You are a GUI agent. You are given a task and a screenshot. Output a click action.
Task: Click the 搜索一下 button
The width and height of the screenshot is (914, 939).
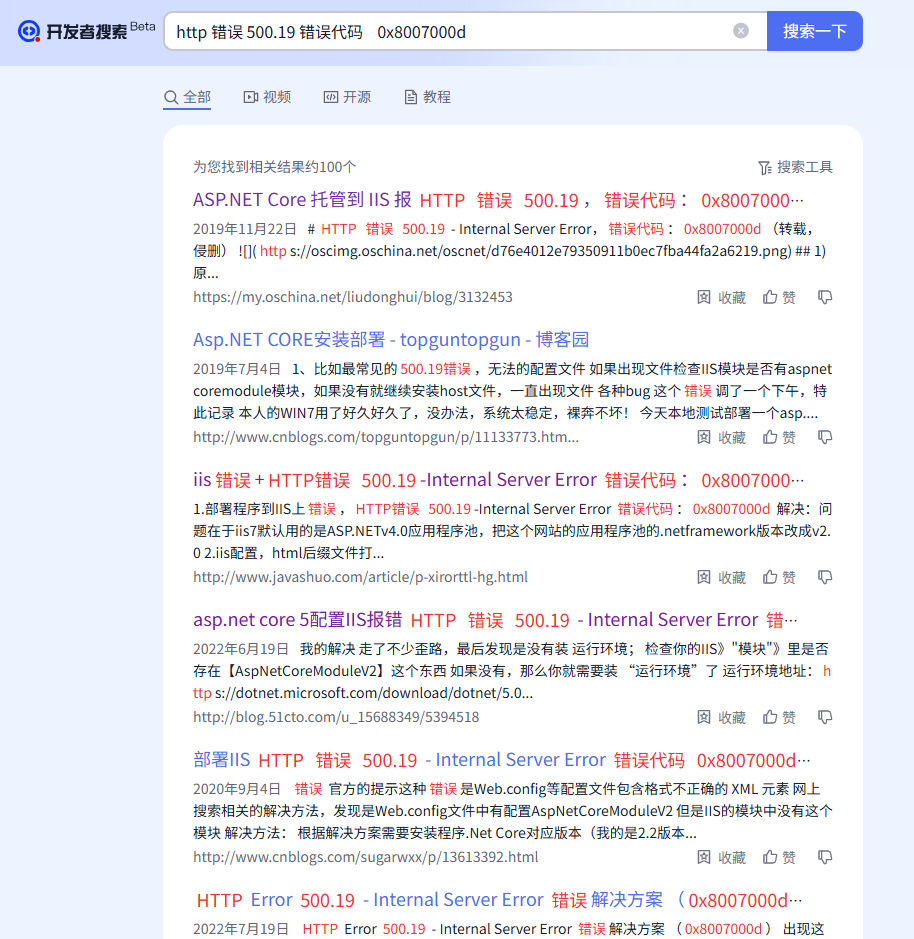pyautogui.click(x=815, y=31)
